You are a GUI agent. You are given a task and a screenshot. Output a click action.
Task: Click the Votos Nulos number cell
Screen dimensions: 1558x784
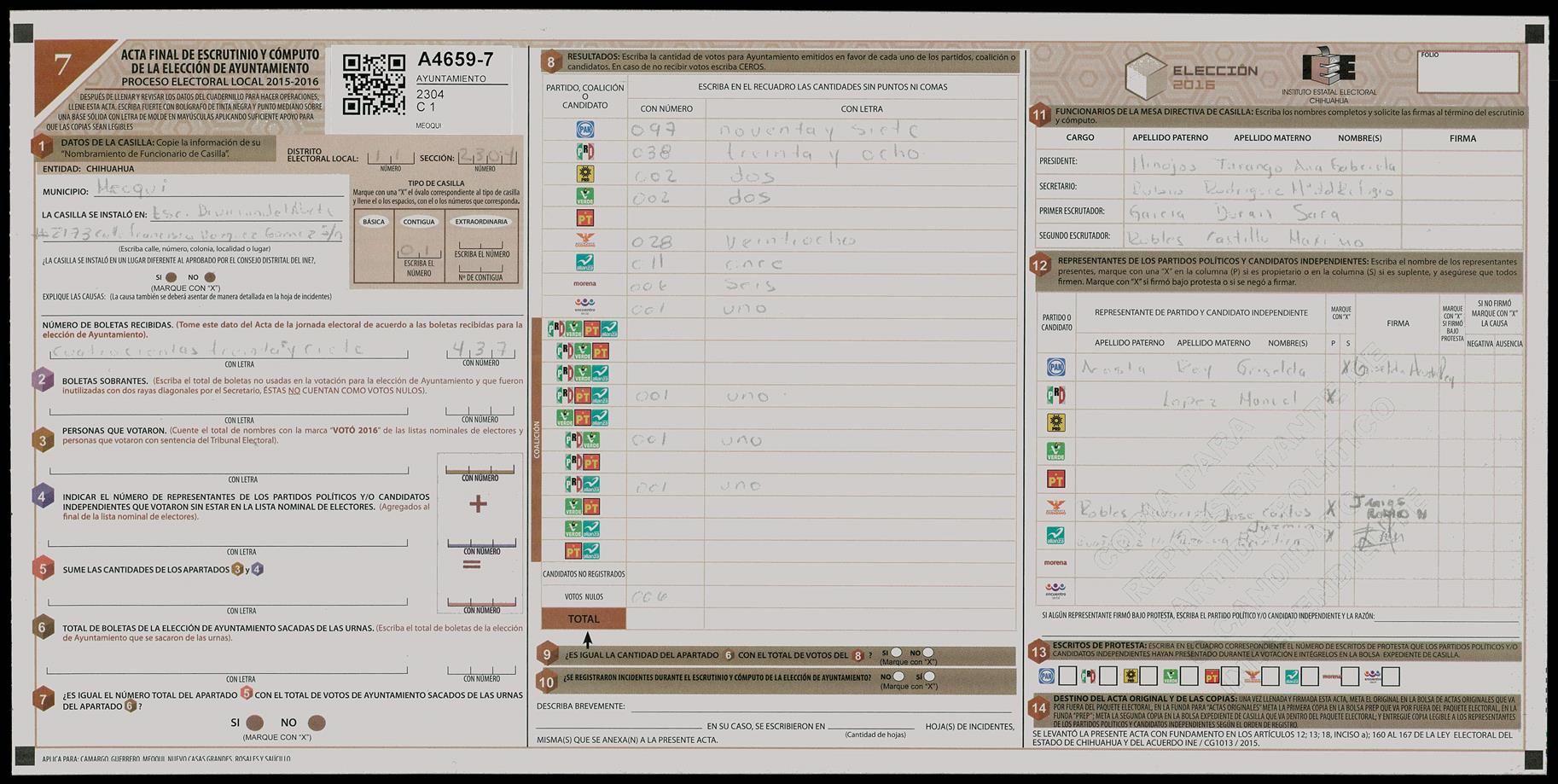click(665, 596)
